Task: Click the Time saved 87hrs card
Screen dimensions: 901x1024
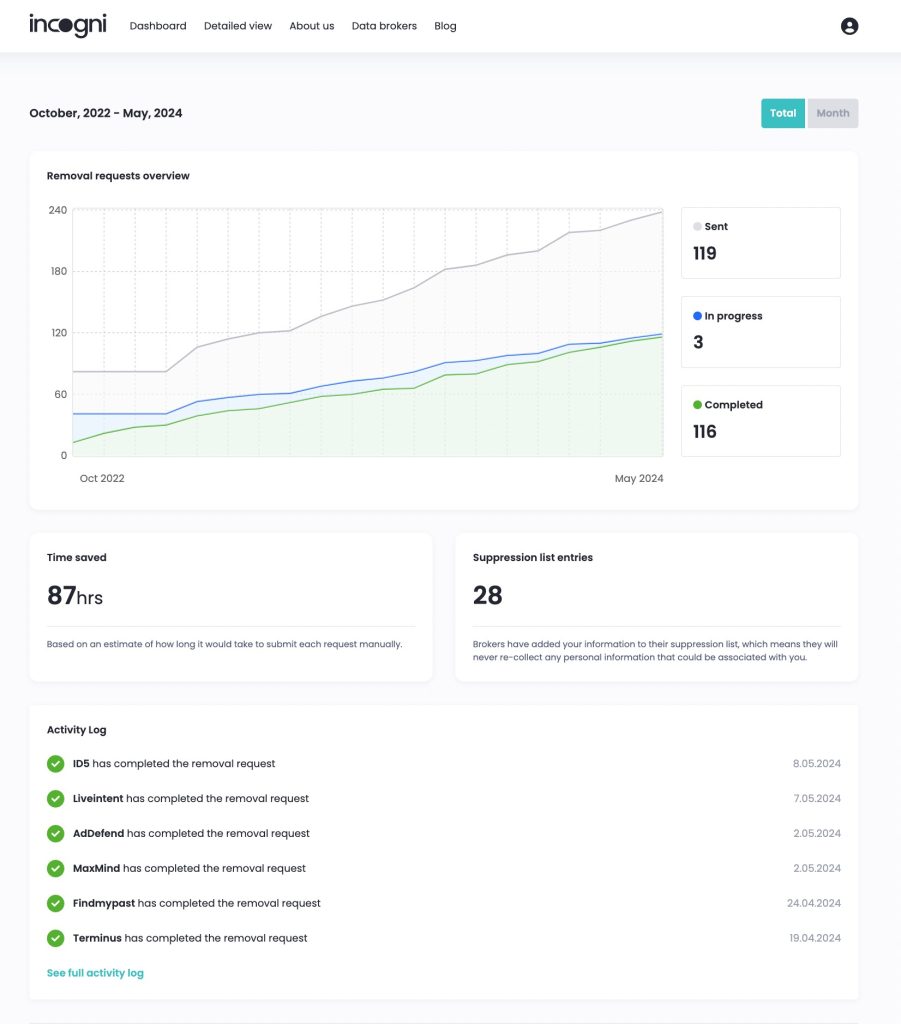Action: coord(230,607)
